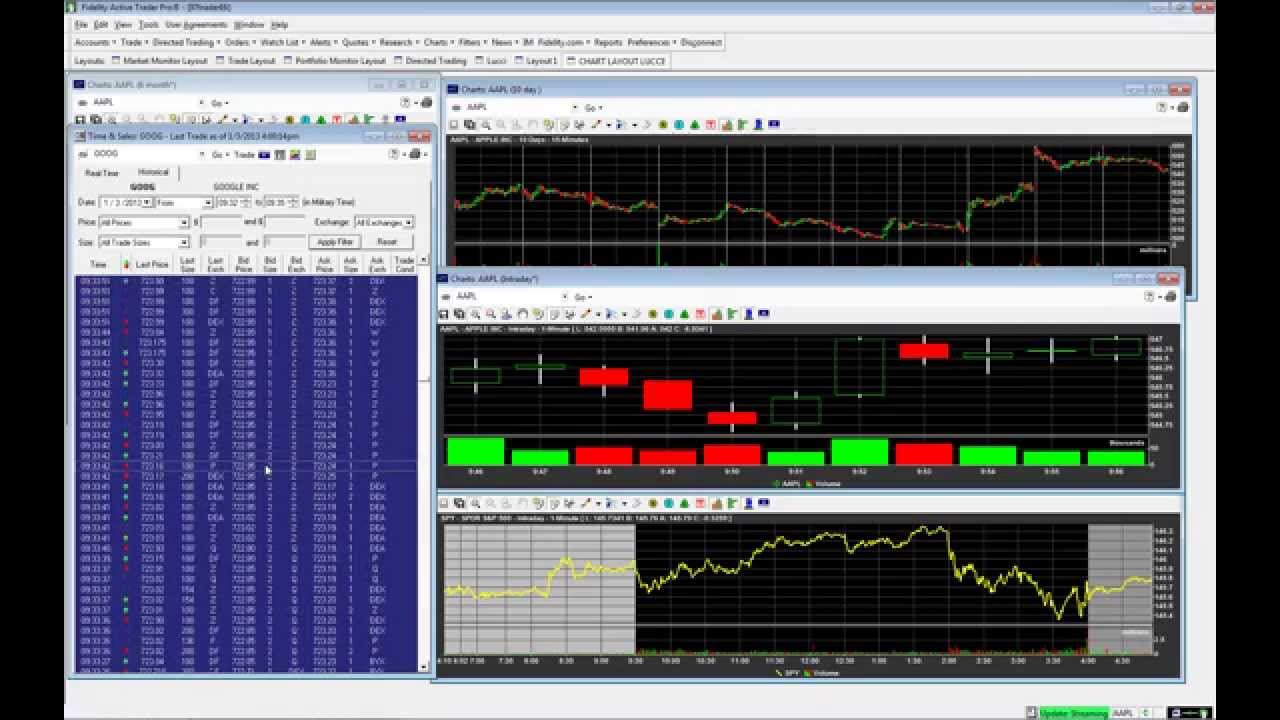Viewport: 1280px width, 720px height.
Task: Open the From time-range dropdown
Action: (208, 203)
